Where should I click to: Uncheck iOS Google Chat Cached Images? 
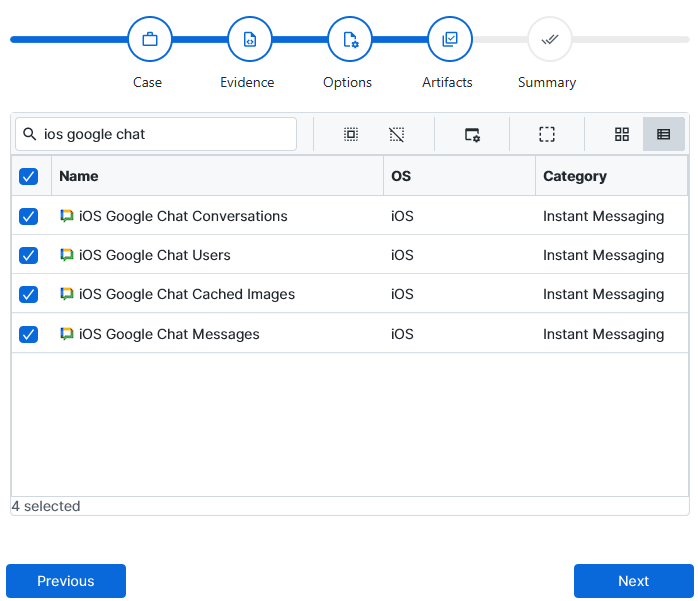pos(28,294)
